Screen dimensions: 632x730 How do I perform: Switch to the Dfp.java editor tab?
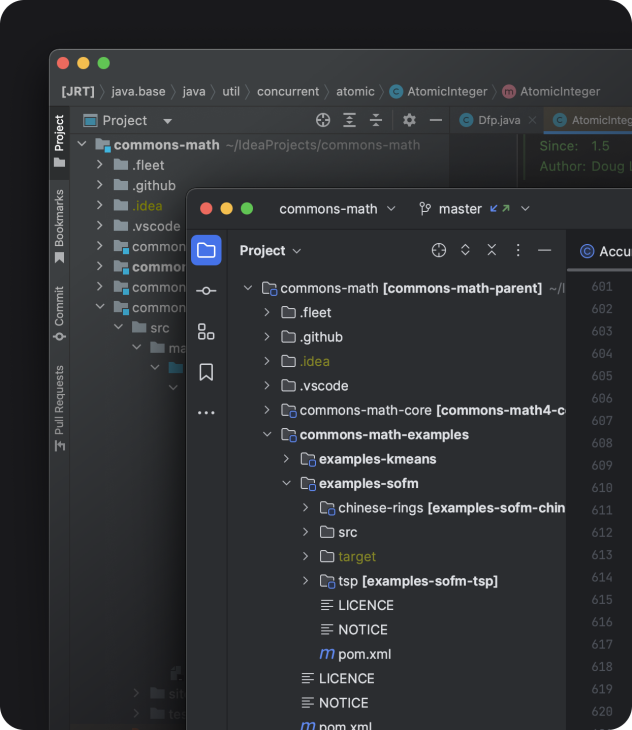coord(492,120)
